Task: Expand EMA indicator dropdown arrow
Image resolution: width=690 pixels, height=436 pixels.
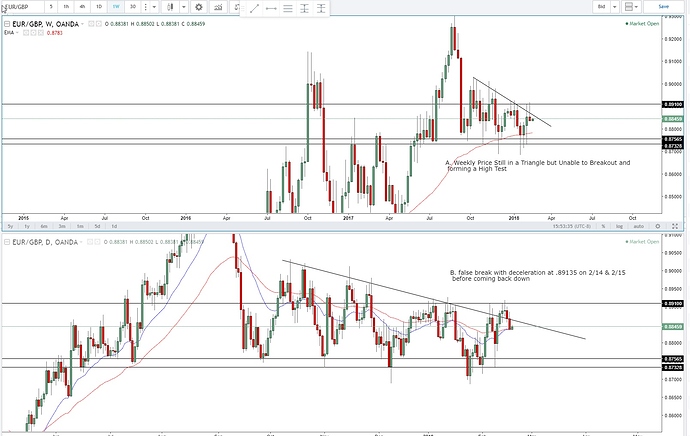Action: [17, 33]
